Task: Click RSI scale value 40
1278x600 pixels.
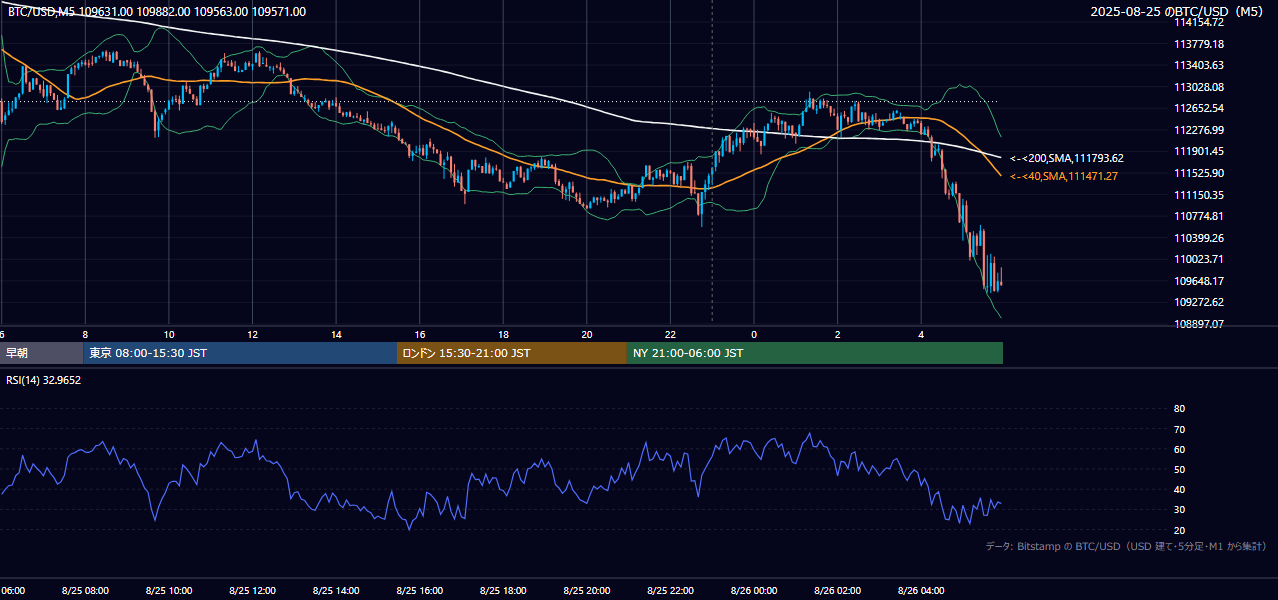Action: coord(1179,489)
